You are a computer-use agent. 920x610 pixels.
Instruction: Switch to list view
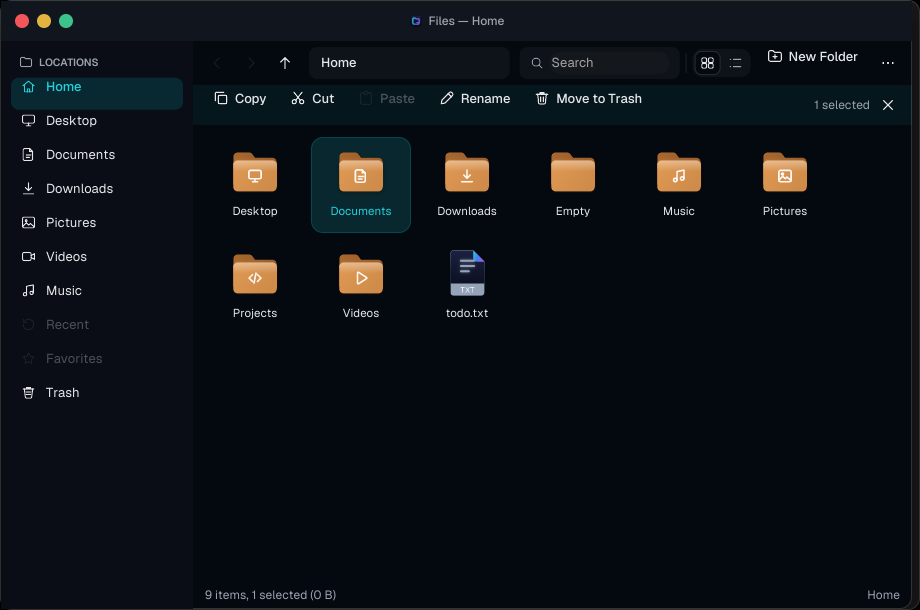(x=735, y=63)
